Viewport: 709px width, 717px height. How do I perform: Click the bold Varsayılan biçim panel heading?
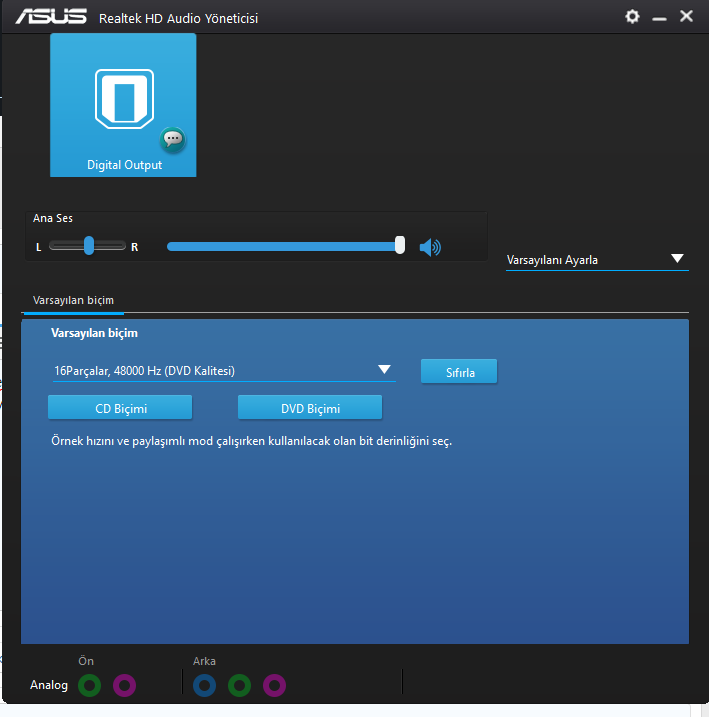click(x=94, y=333)
